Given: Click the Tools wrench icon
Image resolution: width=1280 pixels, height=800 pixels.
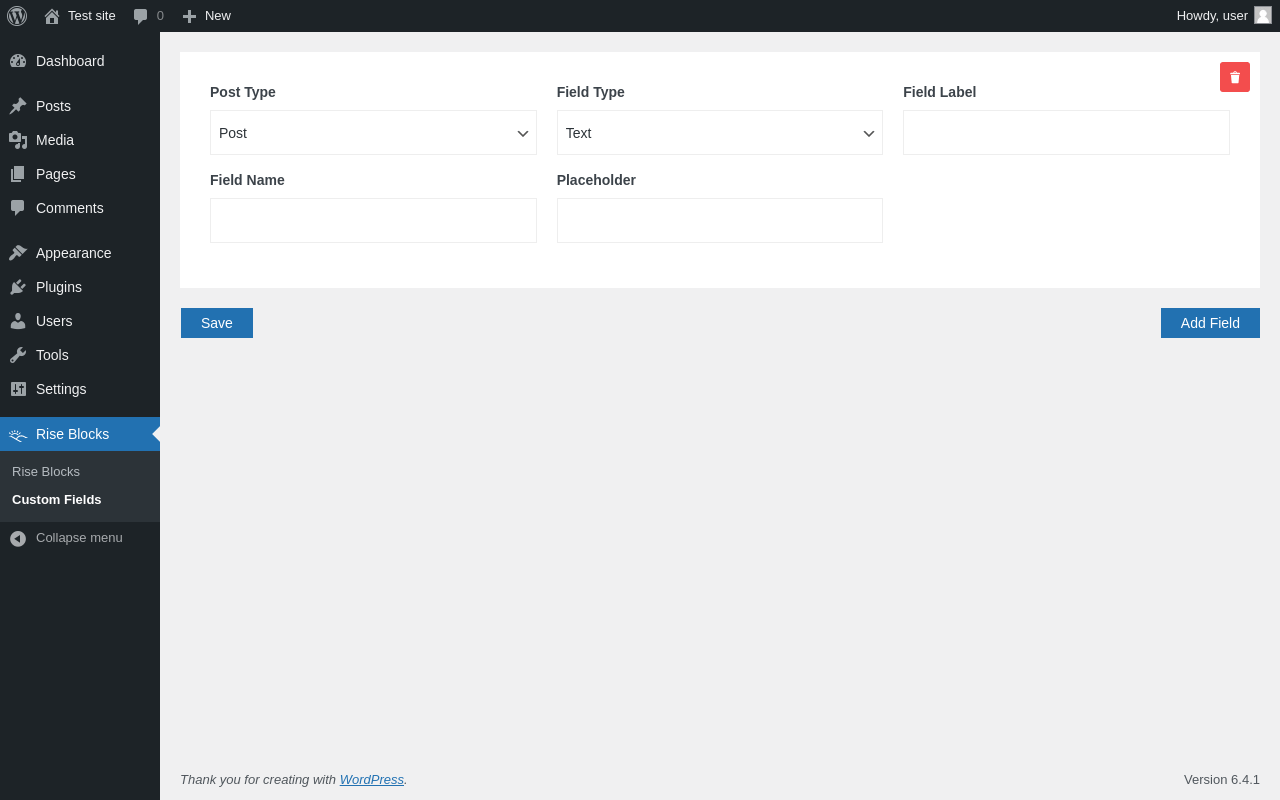Looking at the screenshot, I should (18, 355).
